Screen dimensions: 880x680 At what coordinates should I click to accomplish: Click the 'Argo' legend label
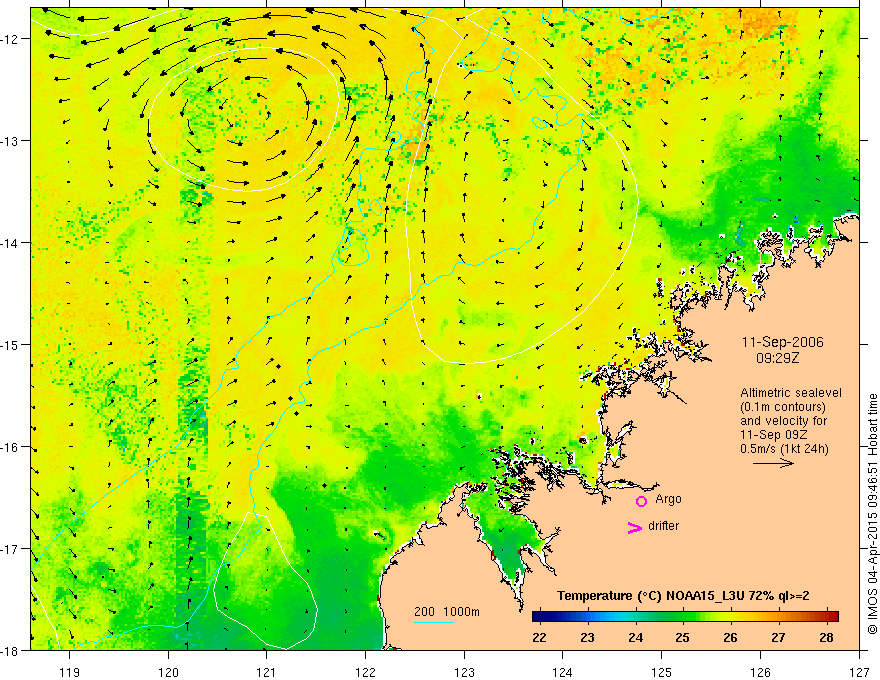(668, 499)
